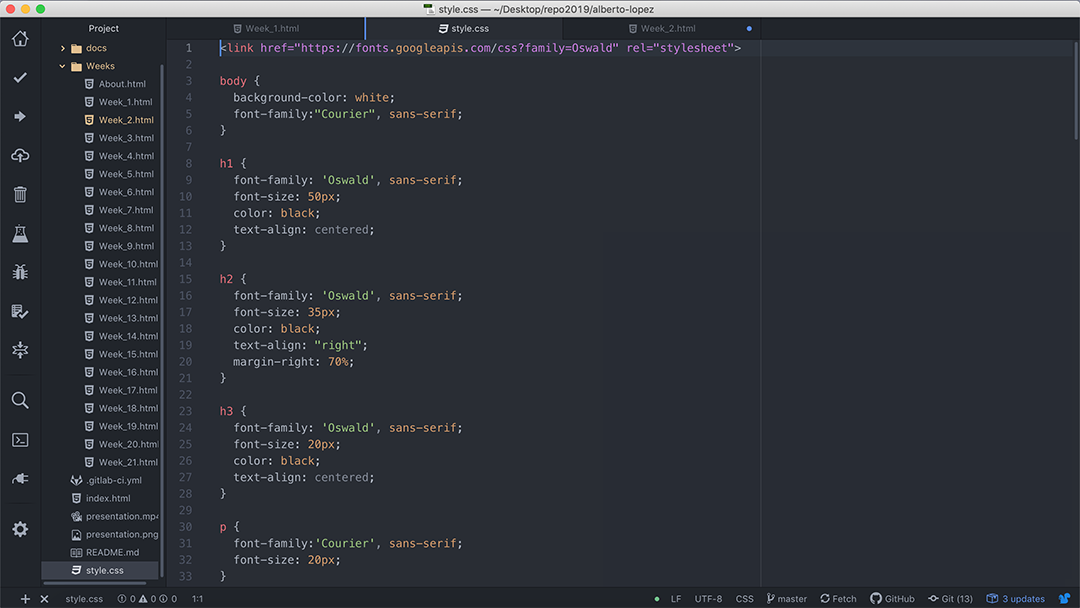Click the margin-right 70% value
The image size is (1080, 608).
point(338,361)
